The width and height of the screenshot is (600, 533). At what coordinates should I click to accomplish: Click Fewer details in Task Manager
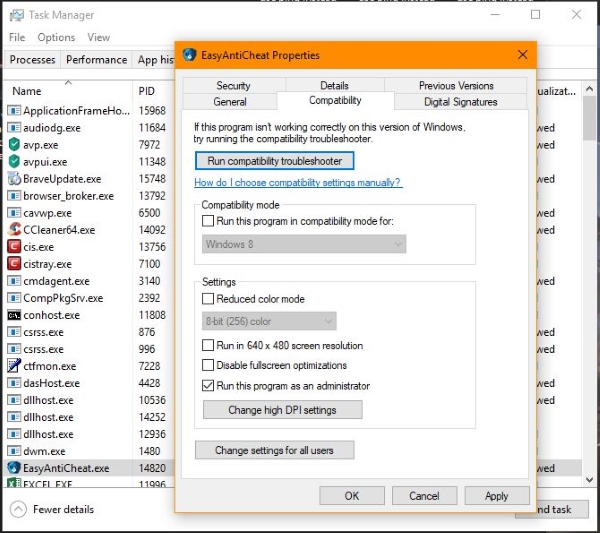pyautogui.click(x=63, y=509)
